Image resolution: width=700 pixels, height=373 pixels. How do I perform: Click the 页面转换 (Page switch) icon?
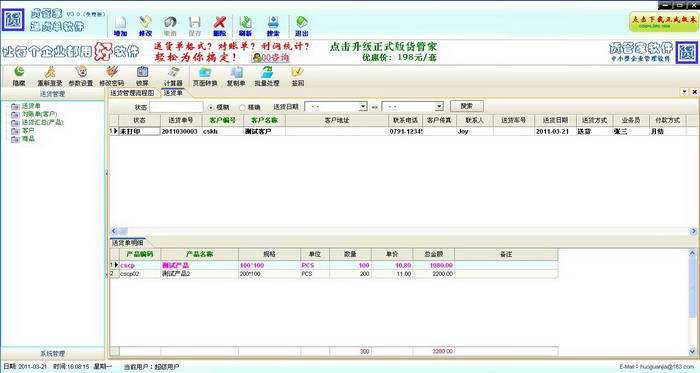[x=205, y=76]
